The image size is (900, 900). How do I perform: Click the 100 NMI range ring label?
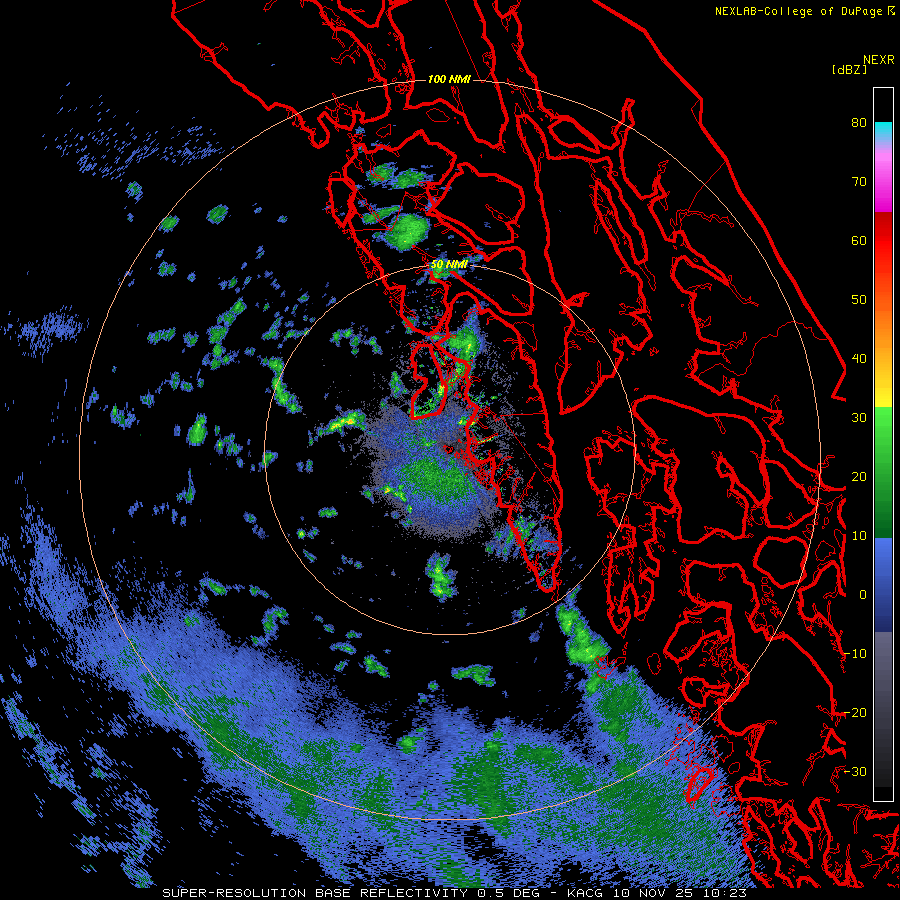(449, 79)
